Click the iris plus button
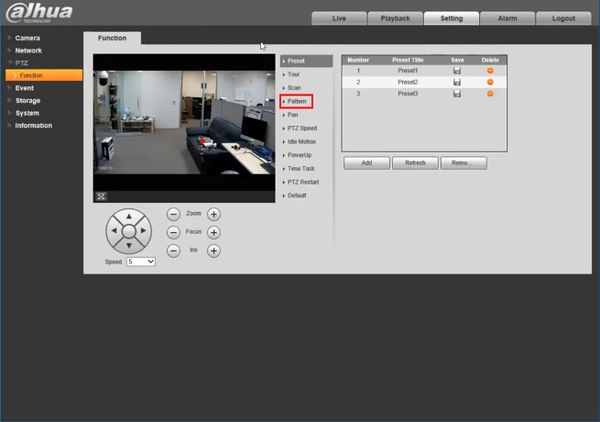The width and height of the screenshot is (600, 422). point(214,251)
